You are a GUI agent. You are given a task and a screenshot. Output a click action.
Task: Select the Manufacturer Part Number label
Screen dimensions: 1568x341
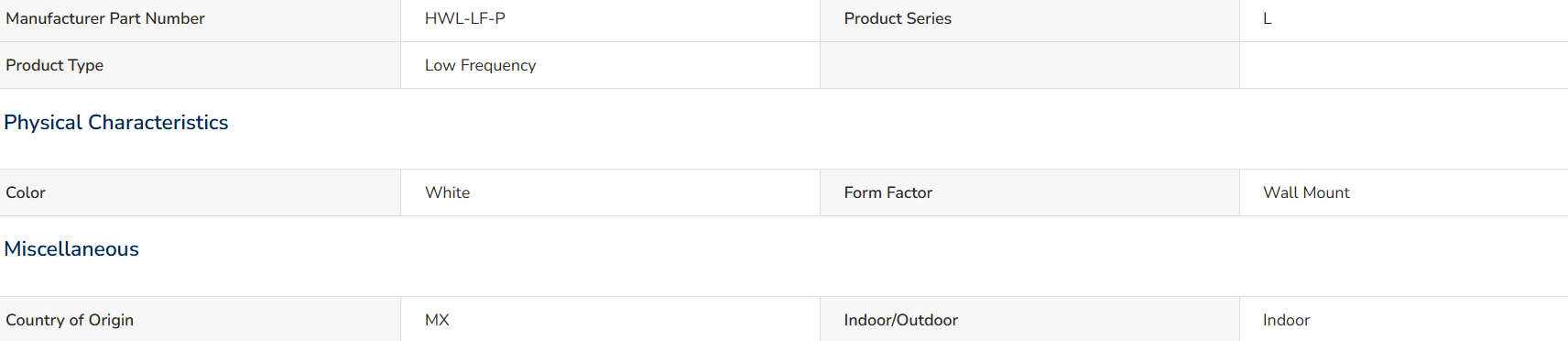coord(105,18)
